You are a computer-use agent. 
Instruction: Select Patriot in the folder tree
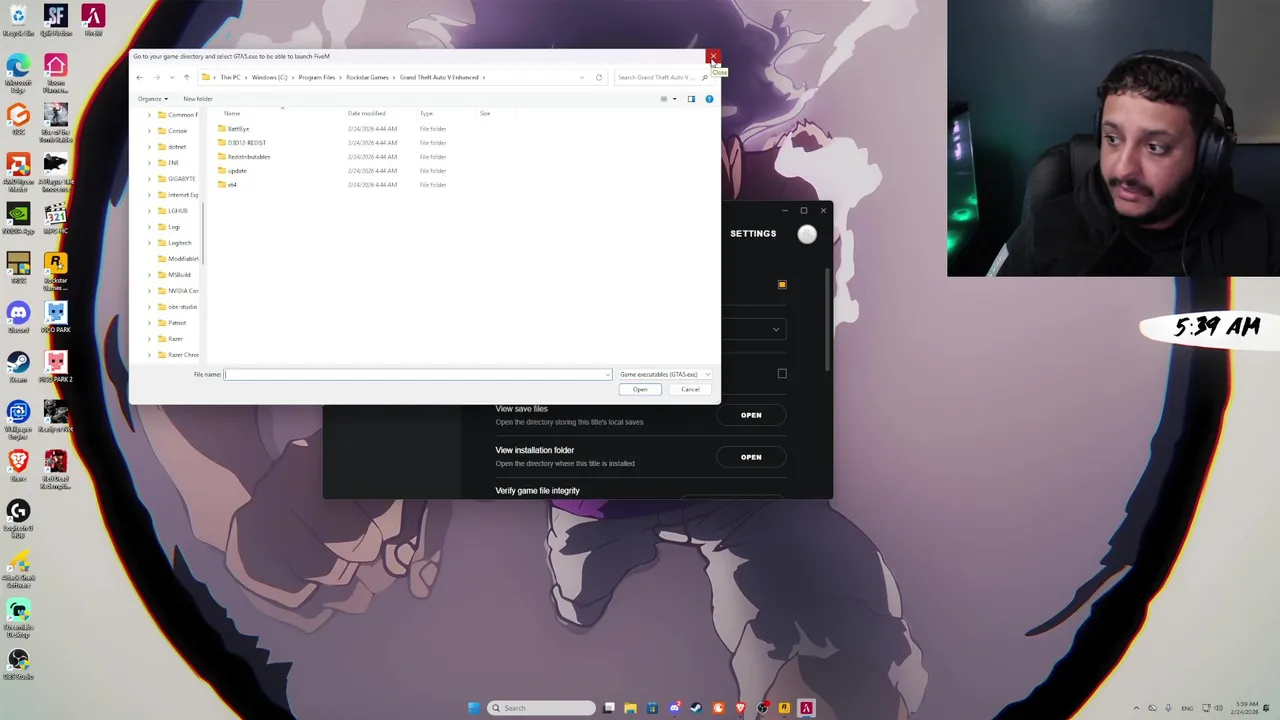(x=177, y=323)
